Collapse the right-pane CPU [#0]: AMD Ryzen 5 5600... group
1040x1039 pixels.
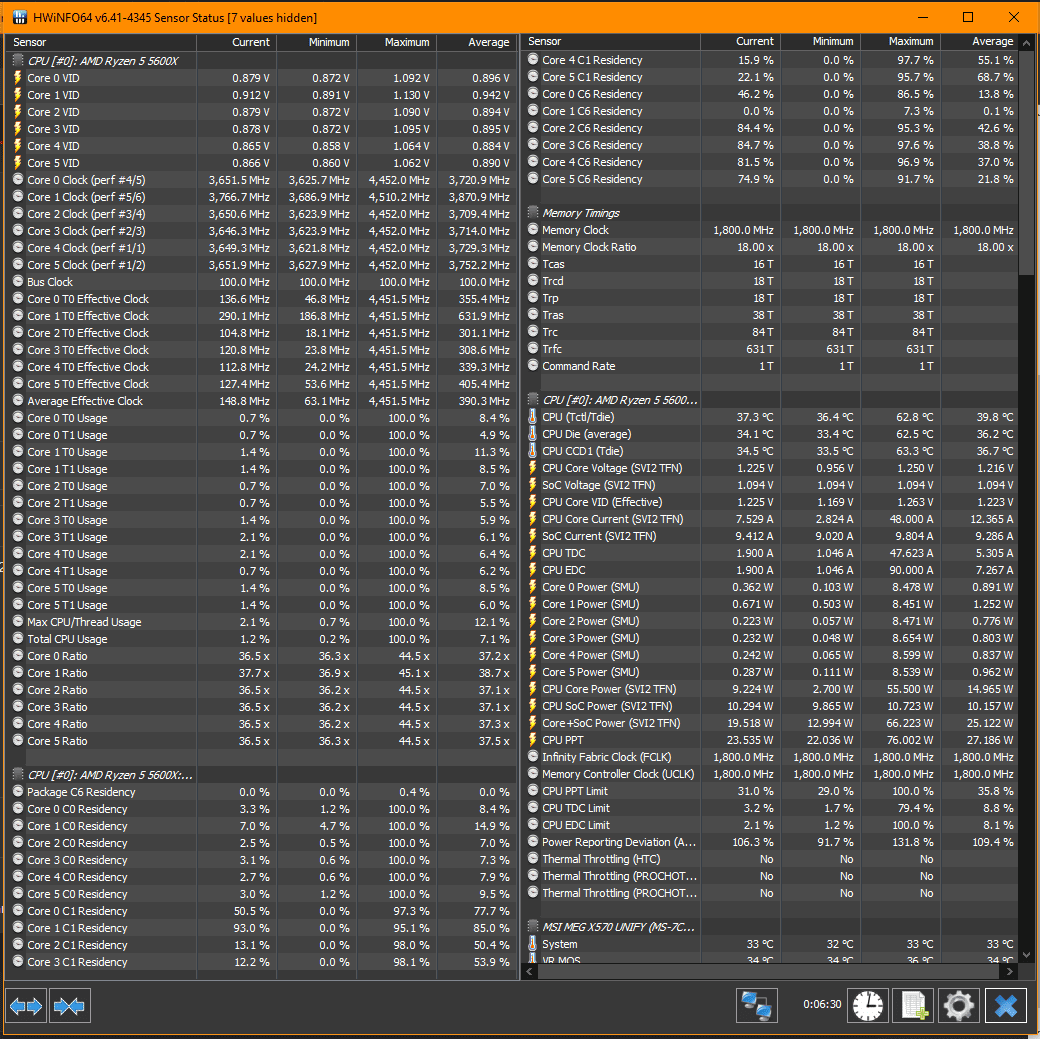pyautogui.click(x=533, y=400)
